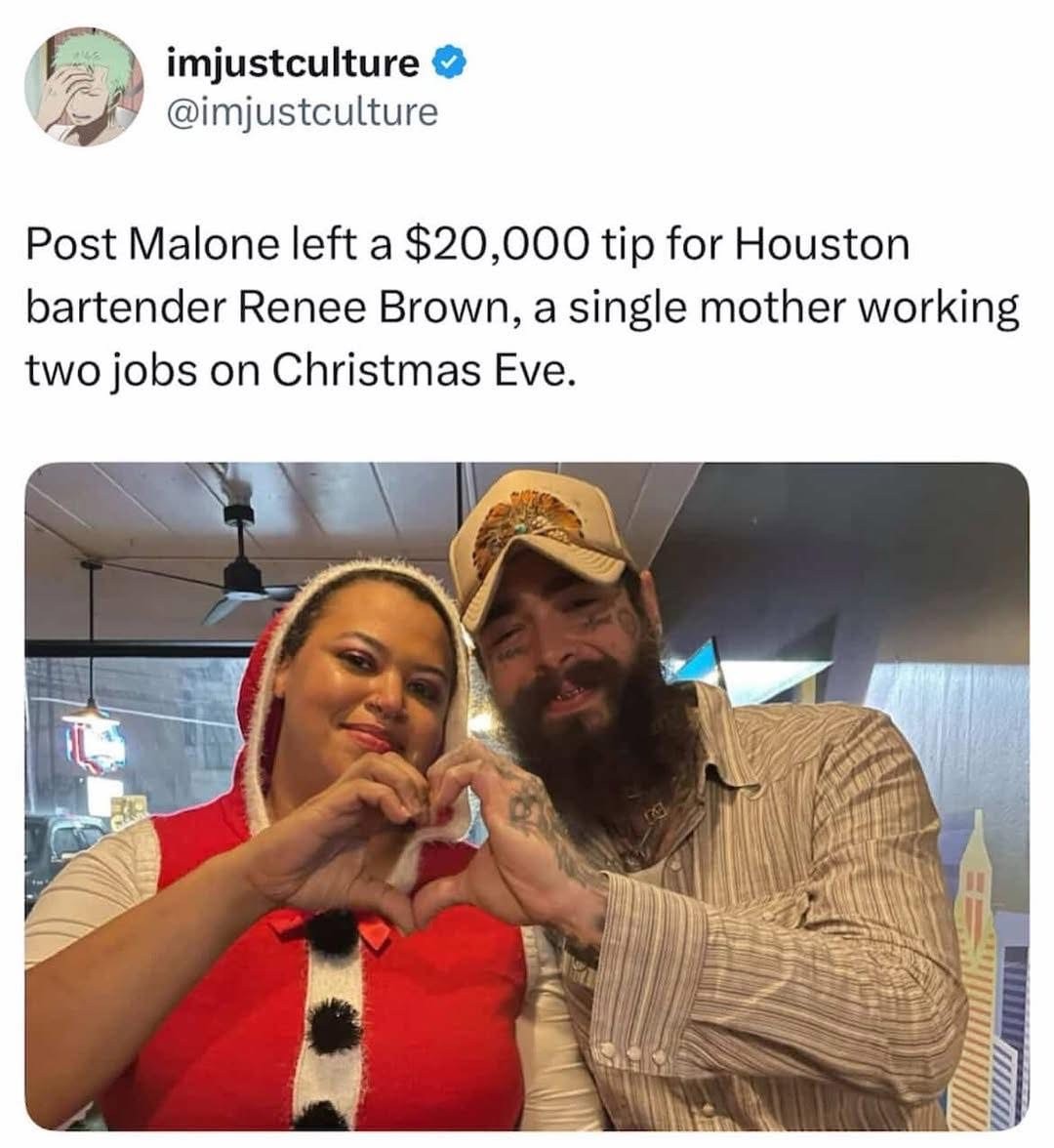
Task: Click the @imjustculture handle
Action: tap(303, 112)
